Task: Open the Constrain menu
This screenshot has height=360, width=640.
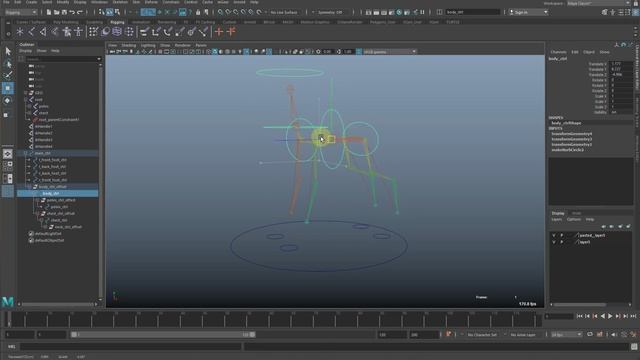Action: pyautogui.click(x=171, y=2)
